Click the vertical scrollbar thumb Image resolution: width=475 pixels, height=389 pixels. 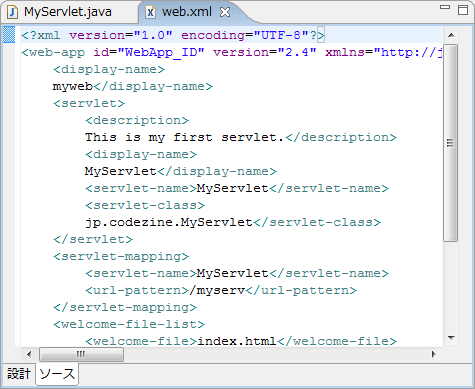[451, 143]
